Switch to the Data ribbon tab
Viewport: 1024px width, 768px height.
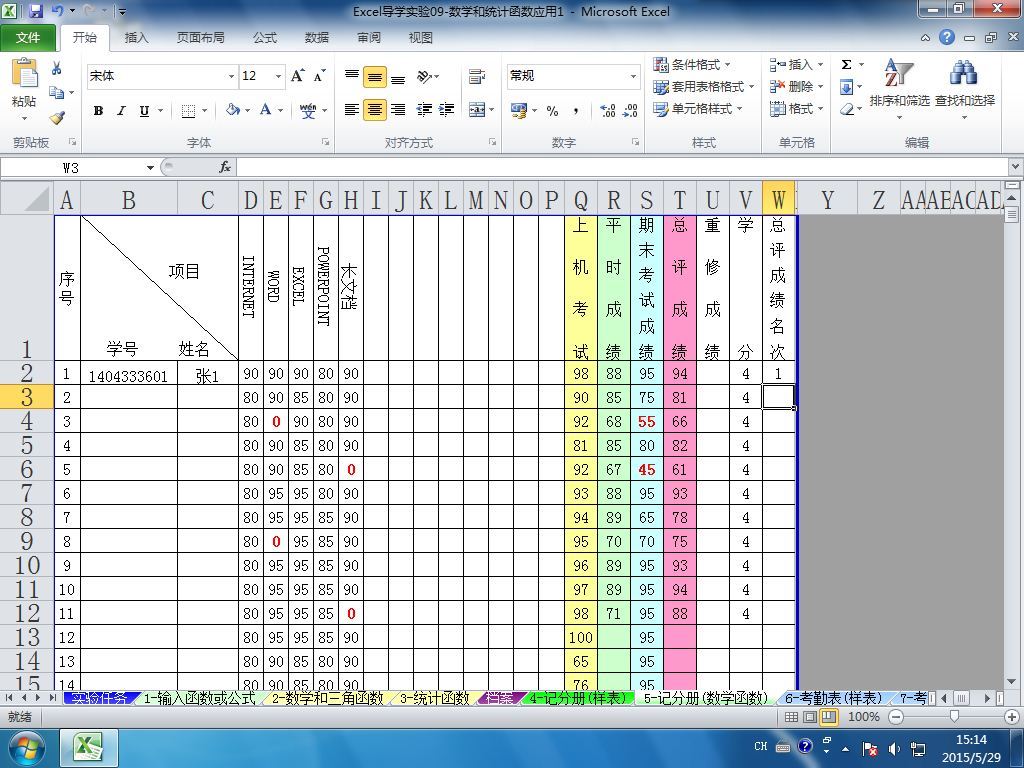317,38
